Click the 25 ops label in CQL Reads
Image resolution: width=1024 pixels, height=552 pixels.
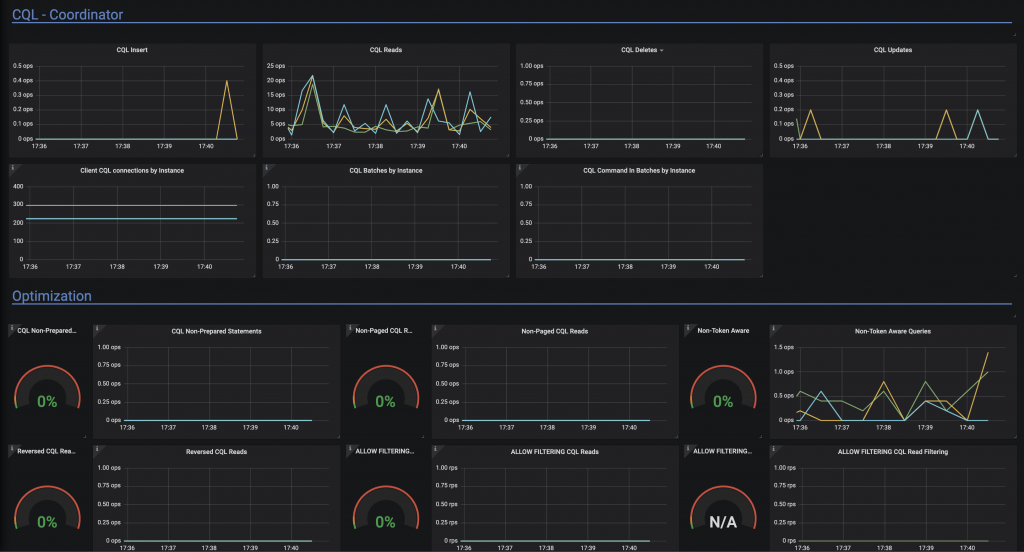pos(276,66)
